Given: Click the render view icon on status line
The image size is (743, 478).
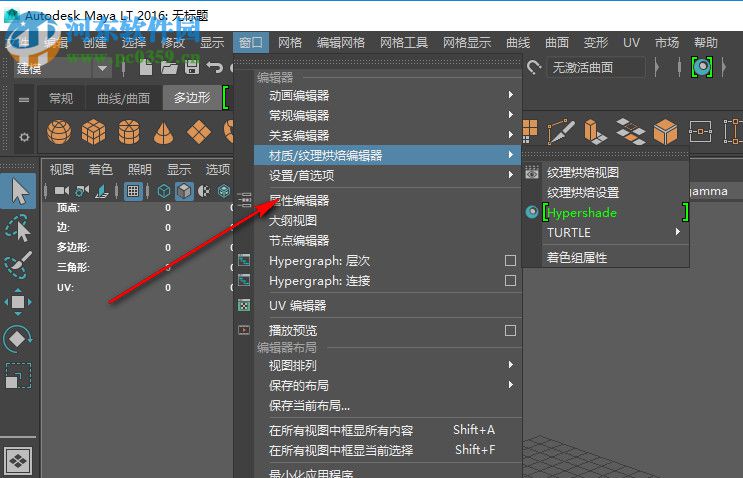Looking at the screenshot, I should (x=702, y=68).
